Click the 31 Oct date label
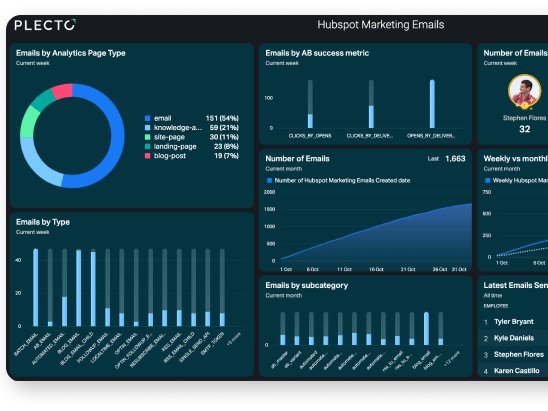 tap(459, 269)
